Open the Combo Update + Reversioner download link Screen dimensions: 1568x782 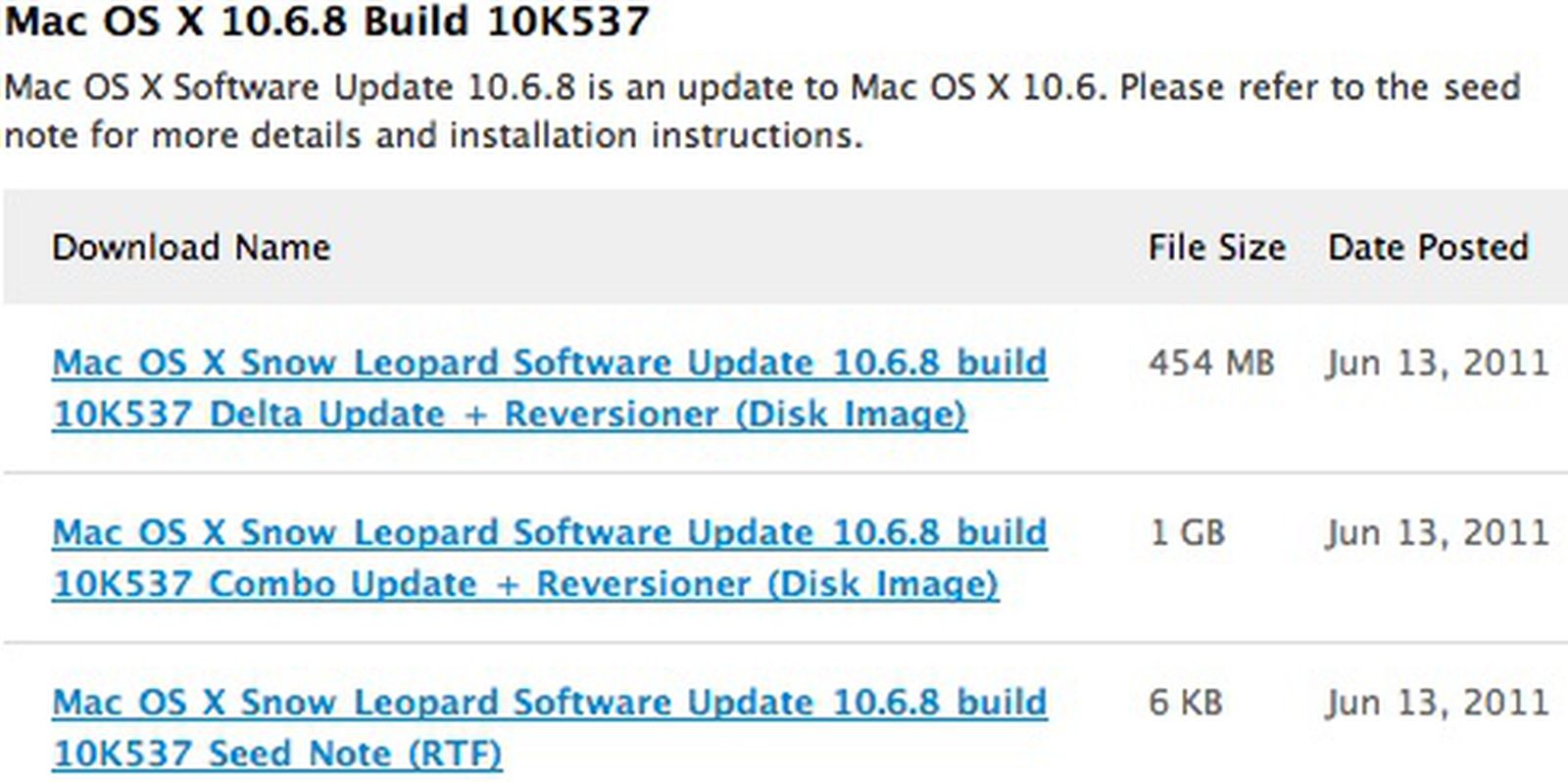coord(549,533)
